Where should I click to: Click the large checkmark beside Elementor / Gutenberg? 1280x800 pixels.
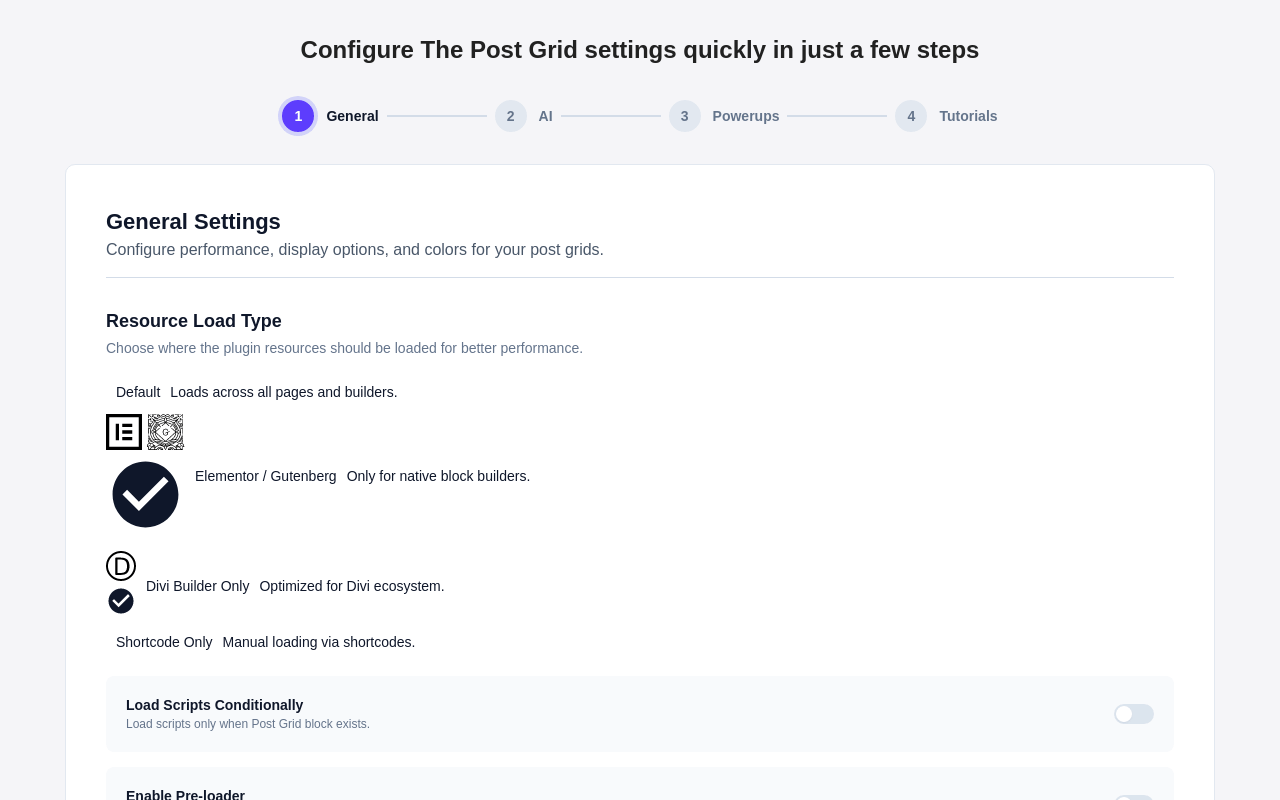(x=145, y=494)
